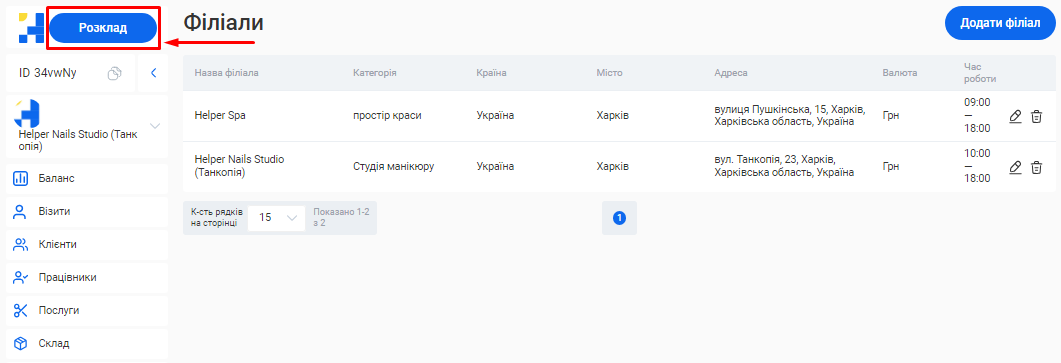The height and width of the screenshot is (363, 1061).
Task: Select the простір краси category cell
Action: pyautogui.click(x=387, y=115)
